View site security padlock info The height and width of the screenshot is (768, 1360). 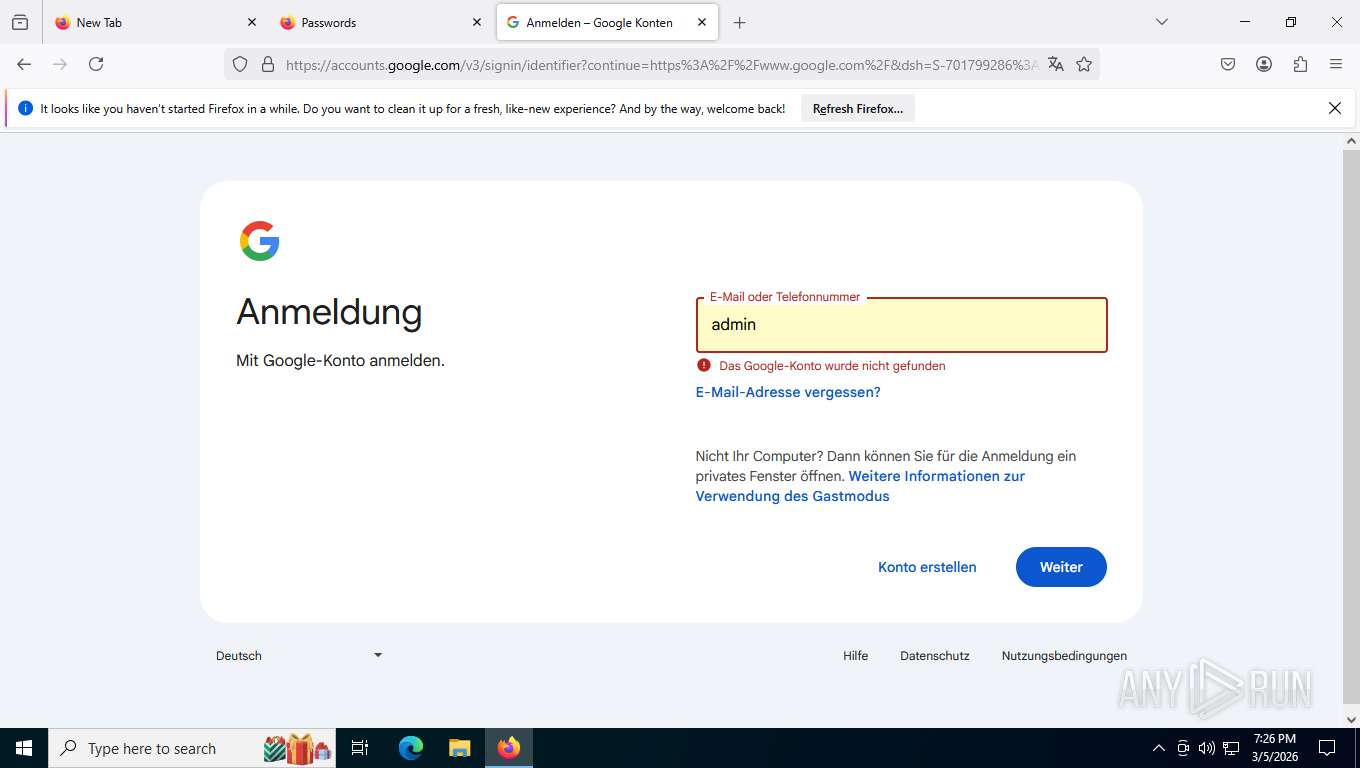[x=267, y=64]
